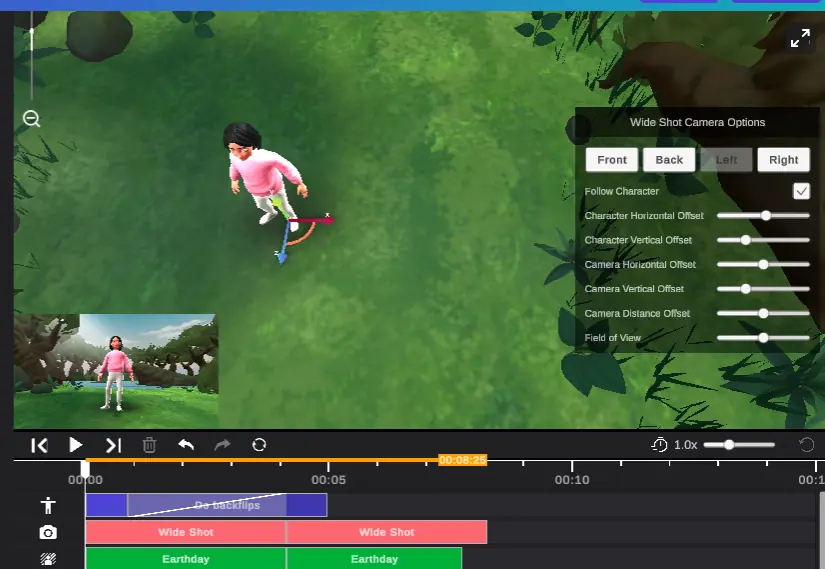825x569 pixels.
Task: Choose the Front camera view
Action: pos(612,160)
